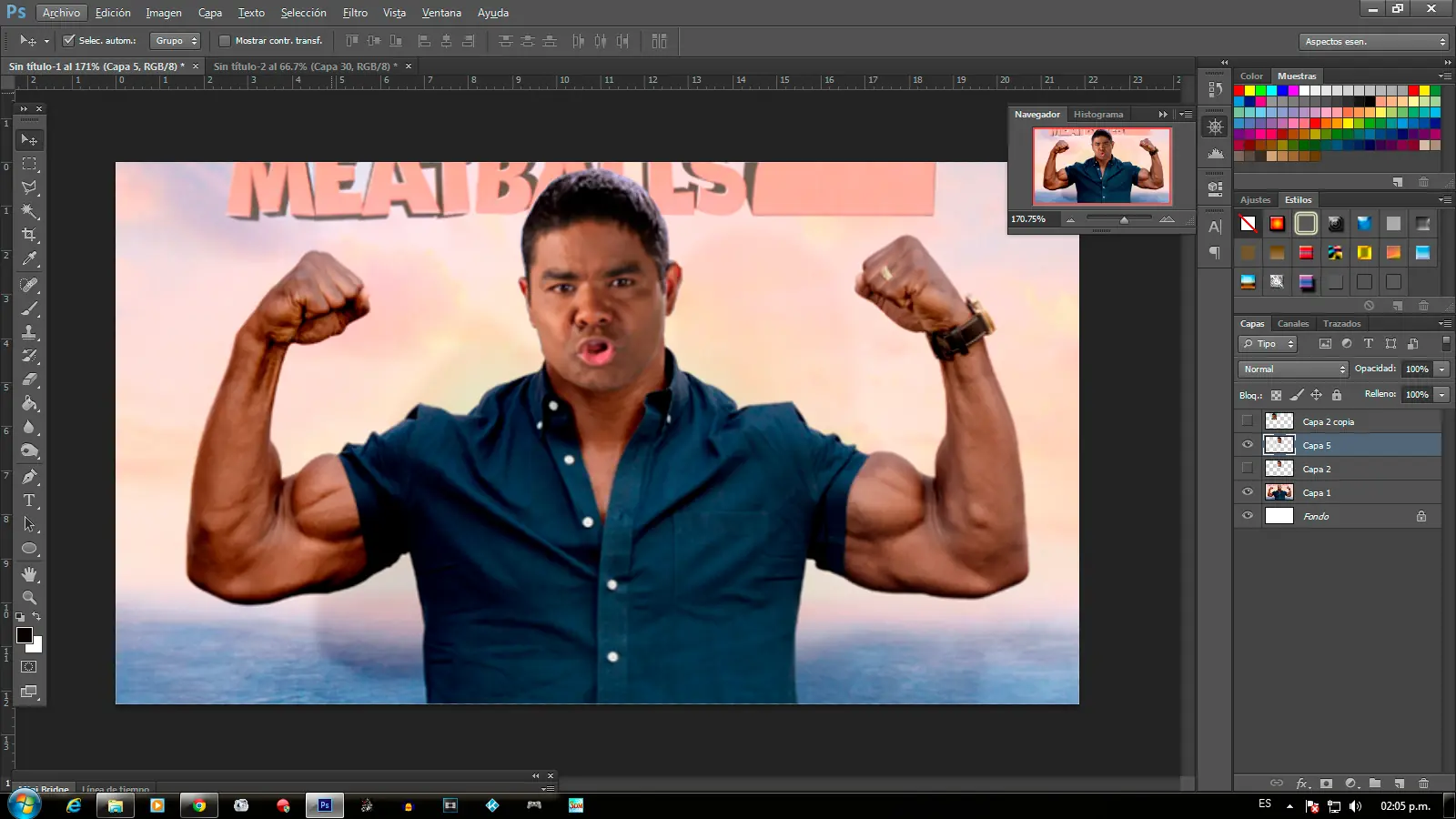Click the foreground color swatch
The image size is (1456, 819).
point(25,635)
